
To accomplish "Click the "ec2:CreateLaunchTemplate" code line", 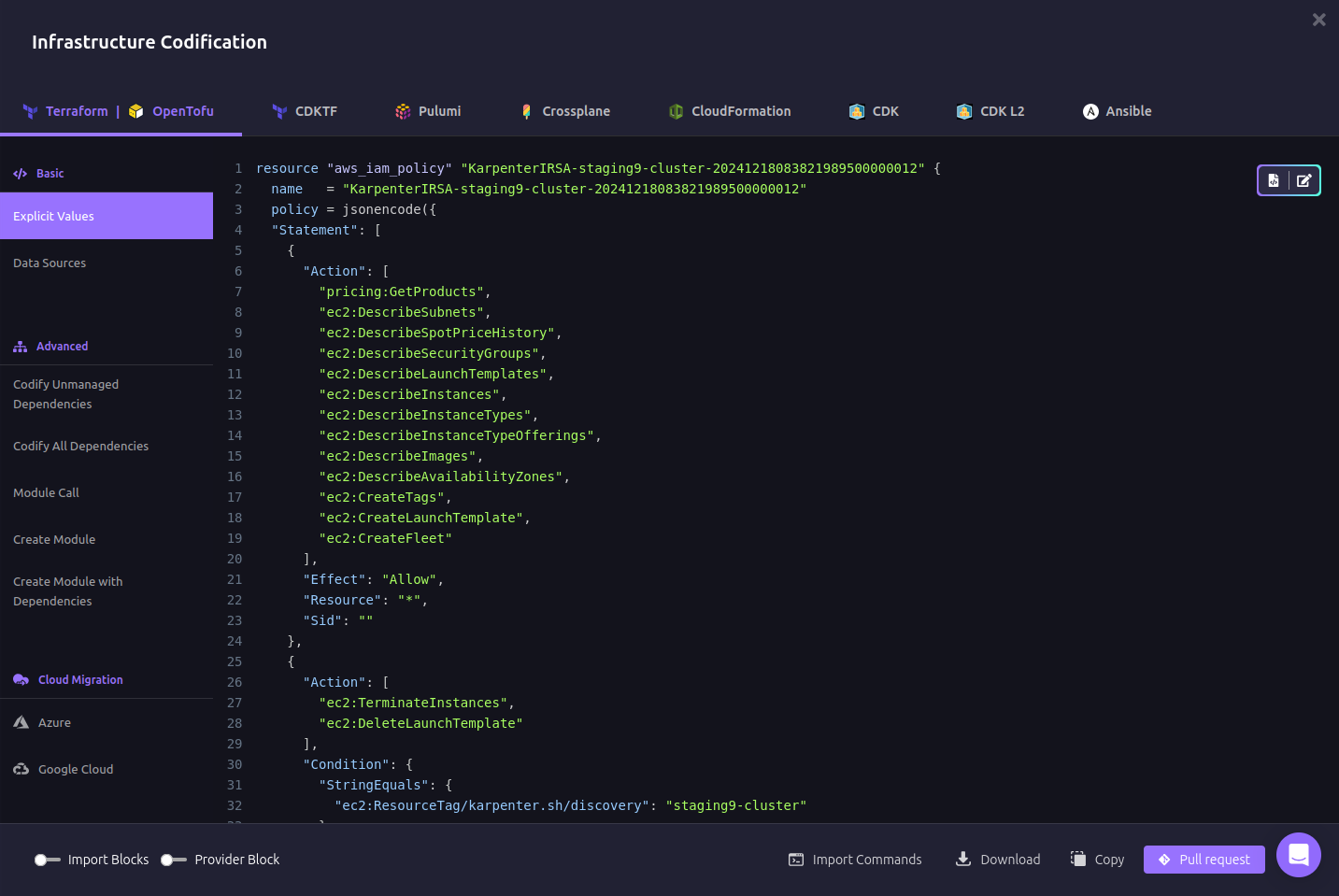I will [424, 518].
